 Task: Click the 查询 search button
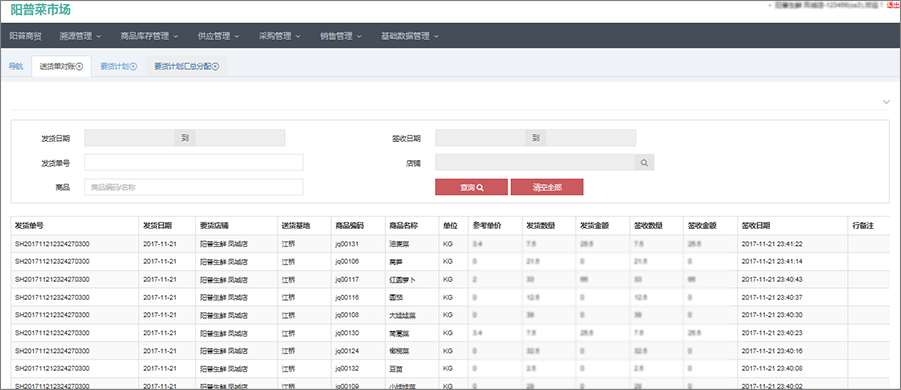[471, 187]
